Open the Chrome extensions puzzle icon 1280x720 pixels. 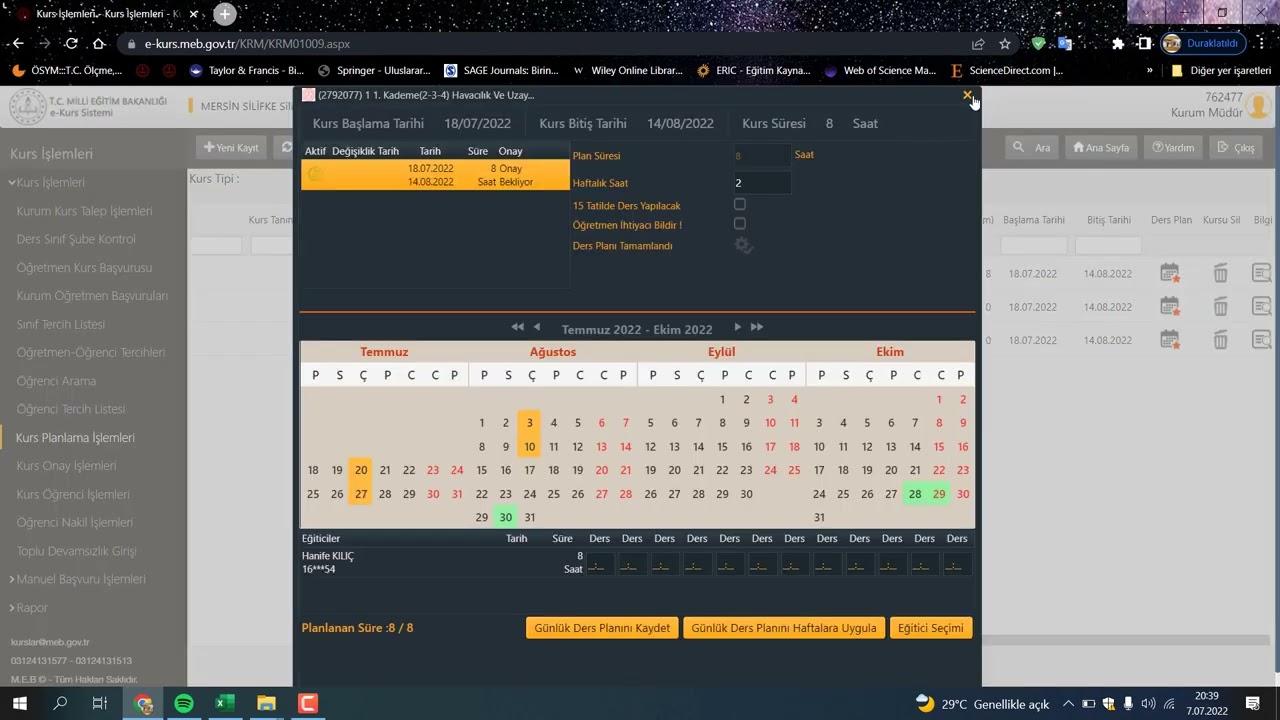[1118, 44]
